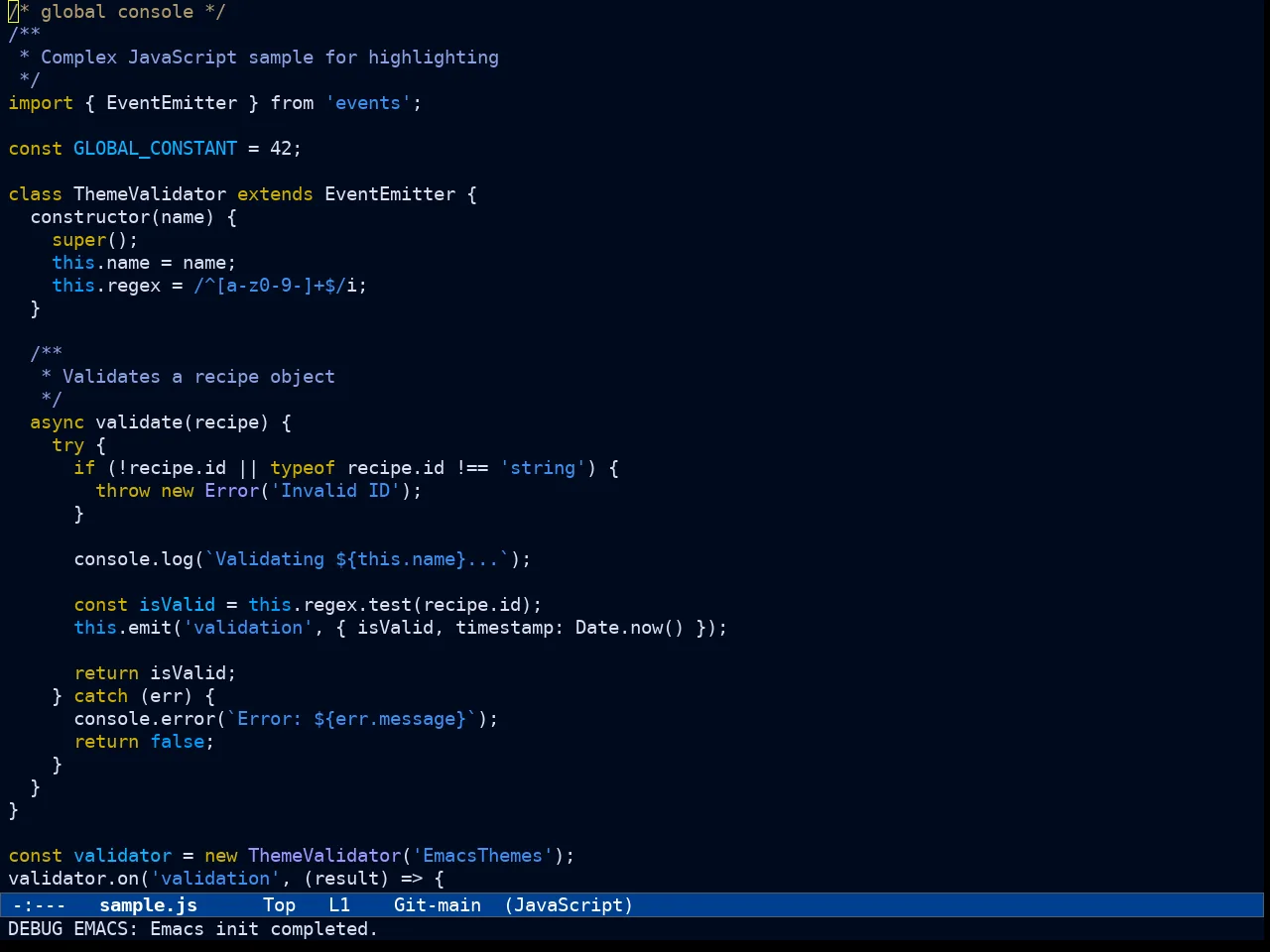Click GLOBAL_CONSTANT identifier

(x=155, y=149)
